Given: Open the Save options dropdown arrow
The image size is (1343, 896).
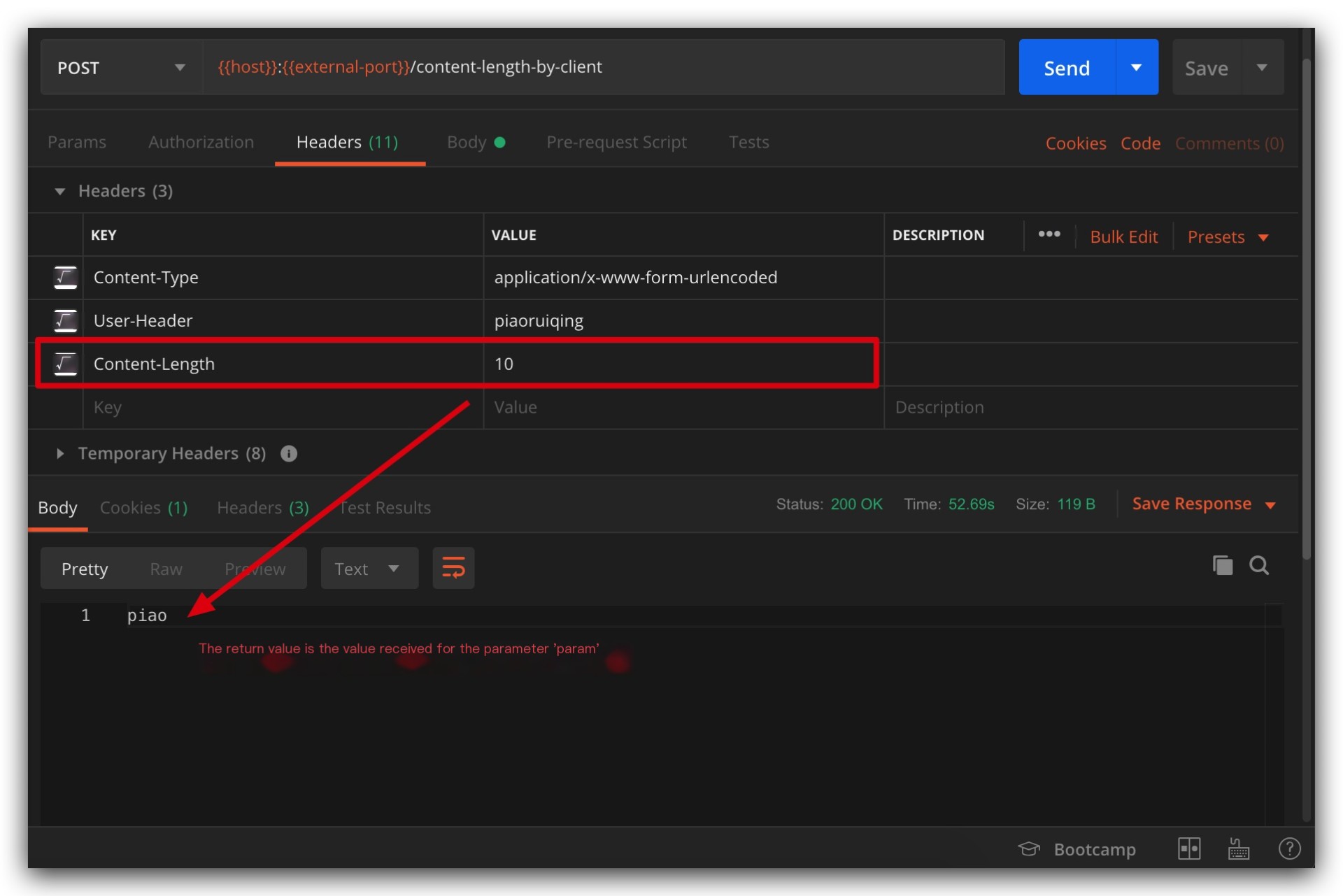Looking at the screenshot, I should point(1263,68).
